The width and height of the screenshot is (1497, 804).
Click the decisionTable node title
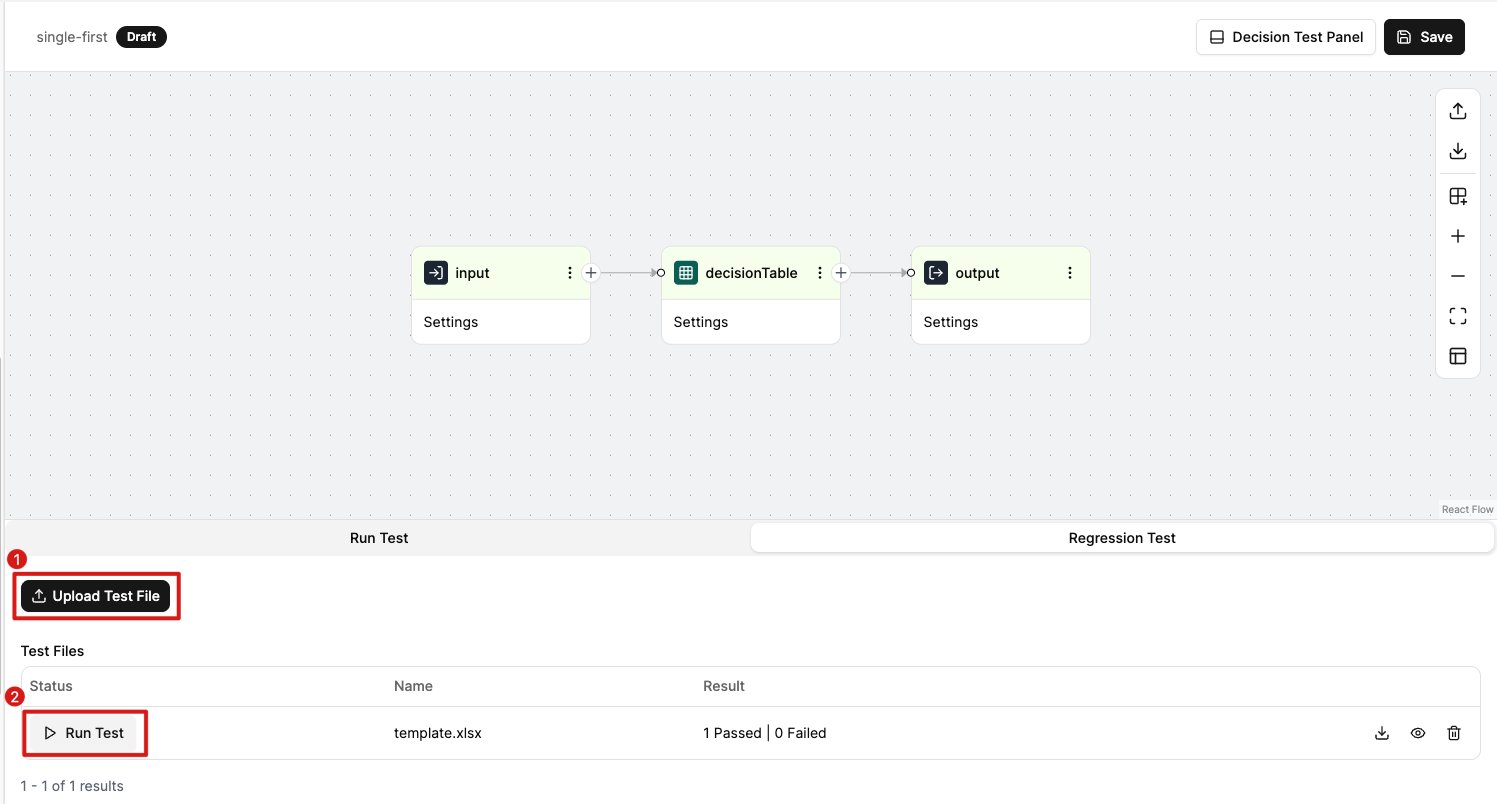click(x=752, y=273)
